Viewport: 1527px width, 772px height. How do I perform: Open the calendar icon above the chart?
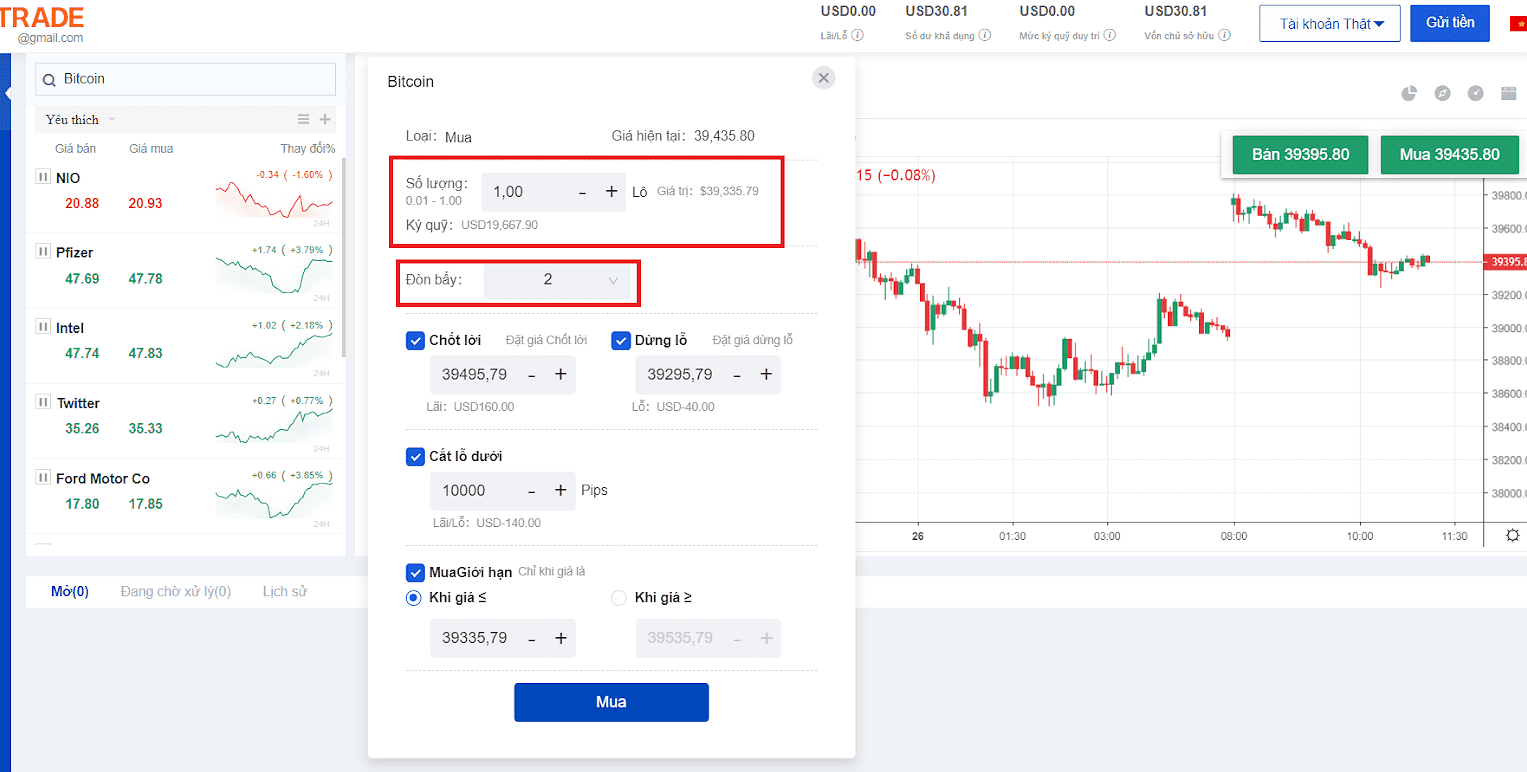coord(1510,93)
